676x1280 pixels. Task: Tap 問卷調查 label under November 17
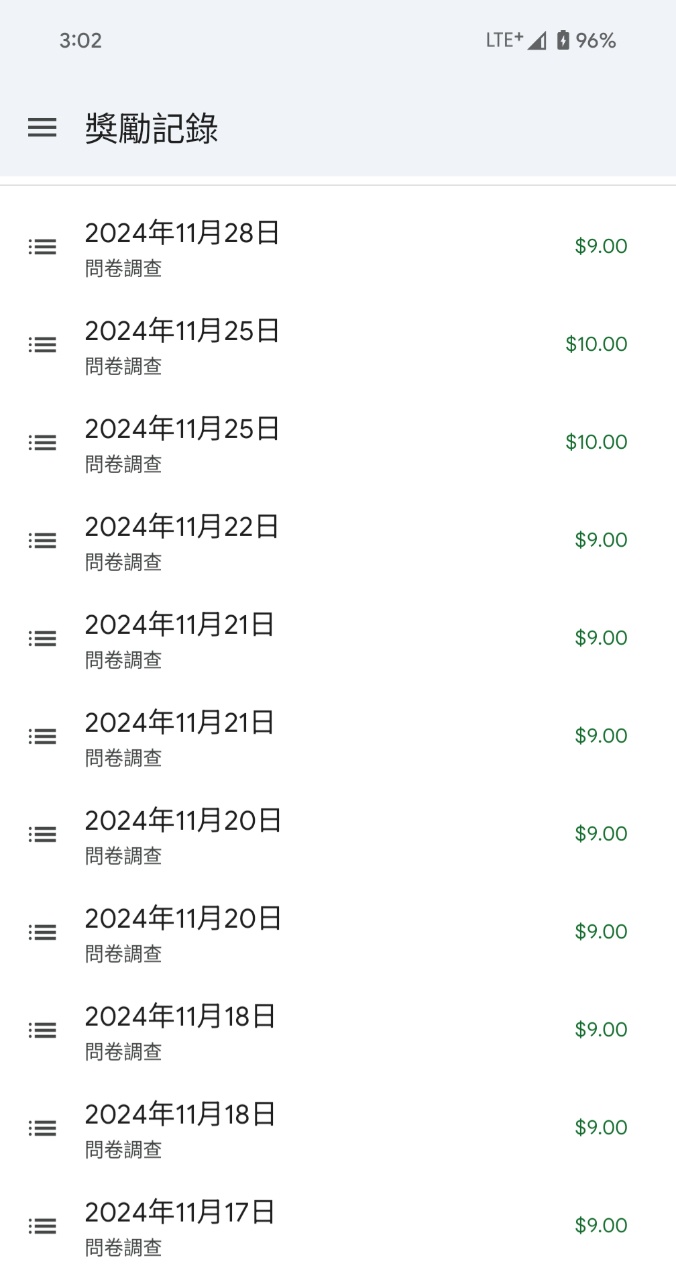[x=123, y=1248]
